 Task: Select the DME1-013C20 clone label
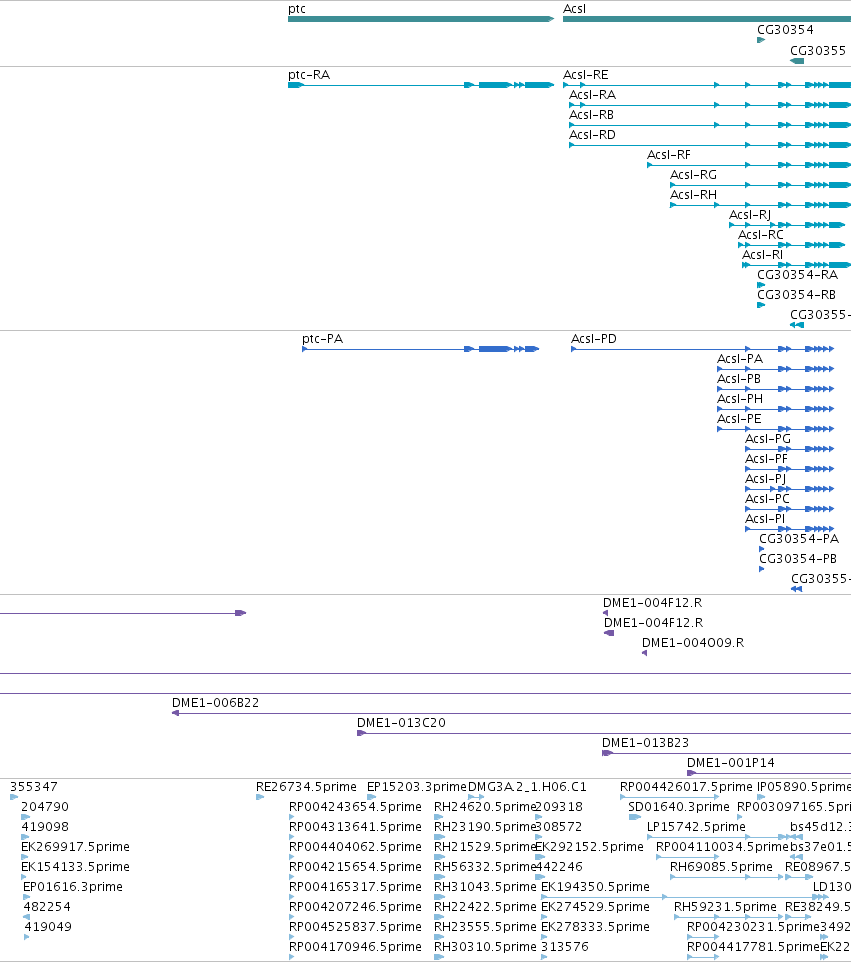(401, 723)
